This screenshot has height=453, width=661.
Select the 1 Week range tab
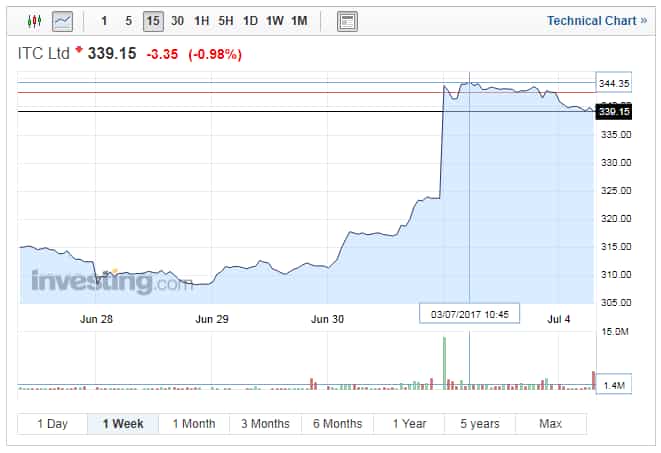123,424
